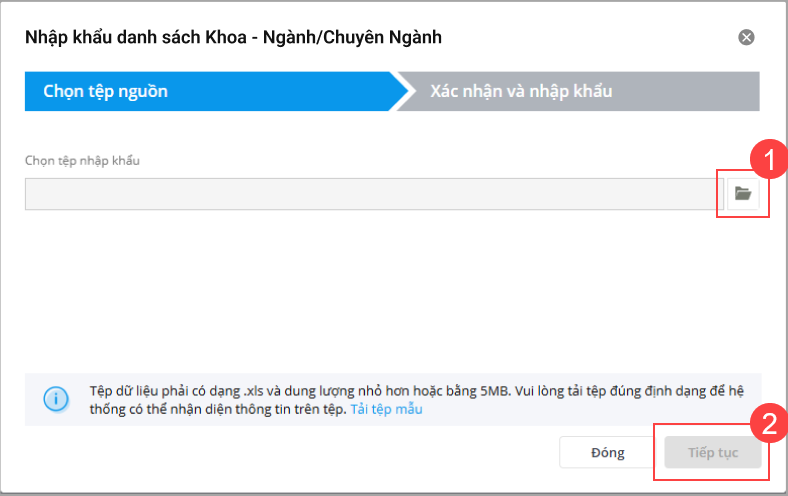Image resolution: width=788 pixels, height=496 pixels.
Task: Close the import dialog with X icon
Action: point(746,37)
